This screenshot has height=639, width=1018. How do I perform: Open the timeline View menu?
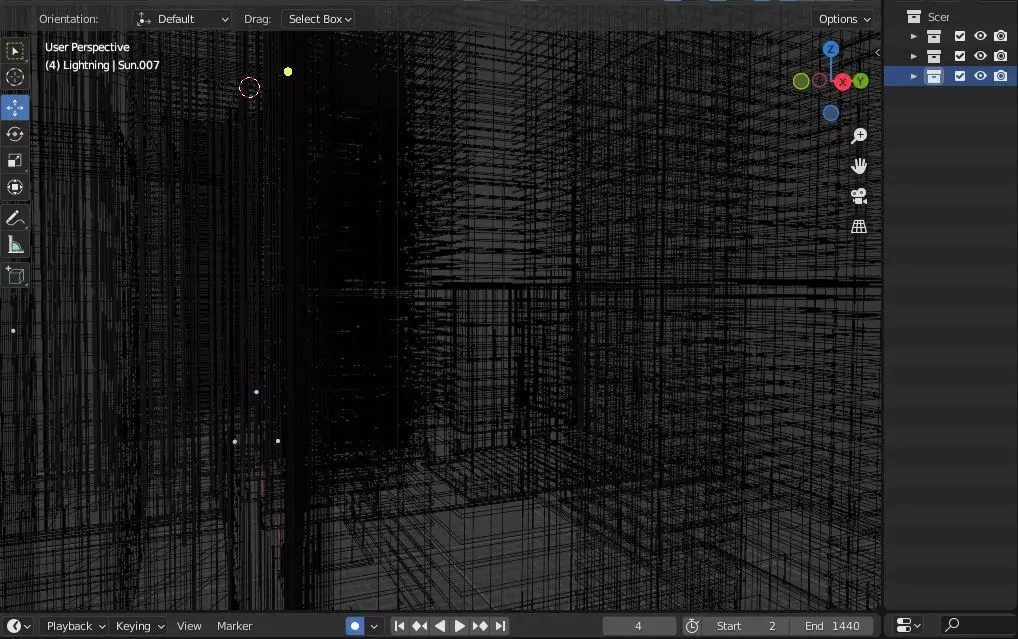click(x=189, y=626)
